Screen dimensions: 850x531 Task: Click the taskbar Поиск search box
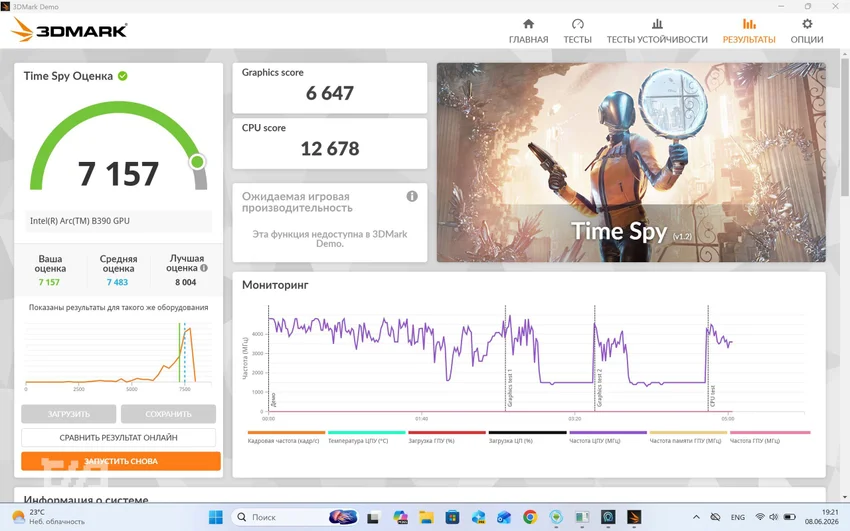[x=295, y=517]
